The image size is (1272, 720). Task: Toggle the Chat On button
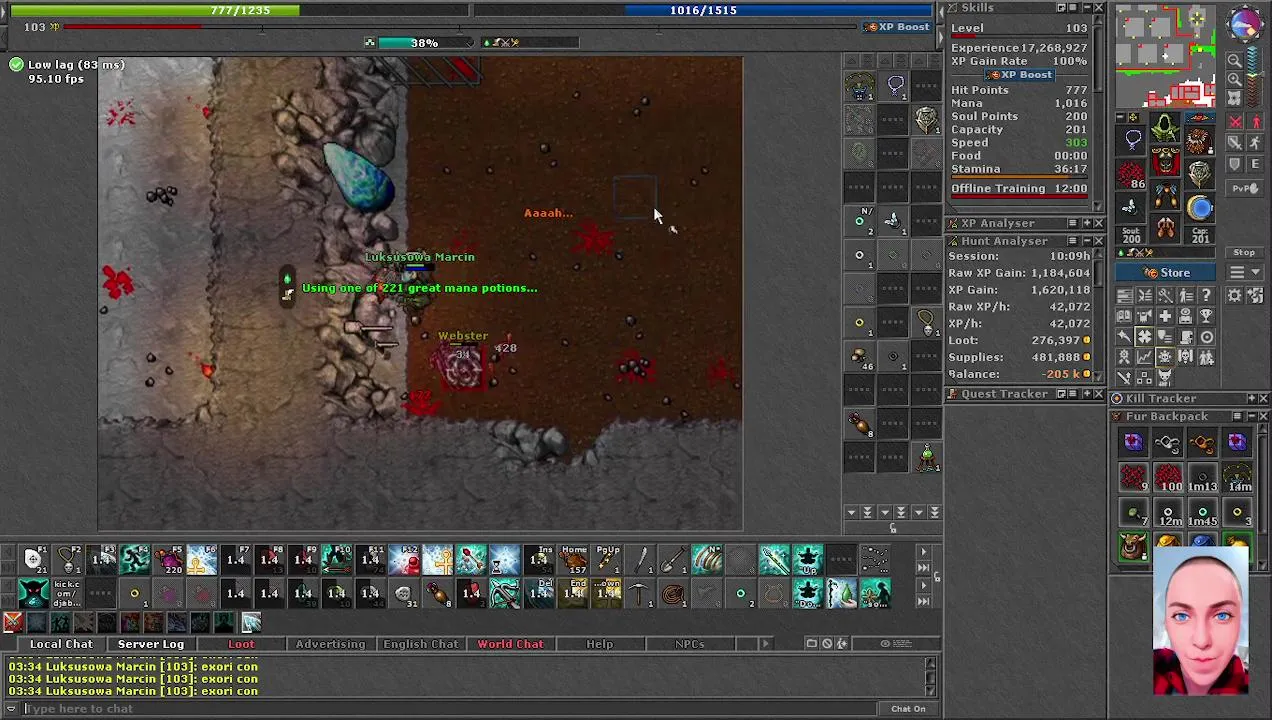(908, 709)
